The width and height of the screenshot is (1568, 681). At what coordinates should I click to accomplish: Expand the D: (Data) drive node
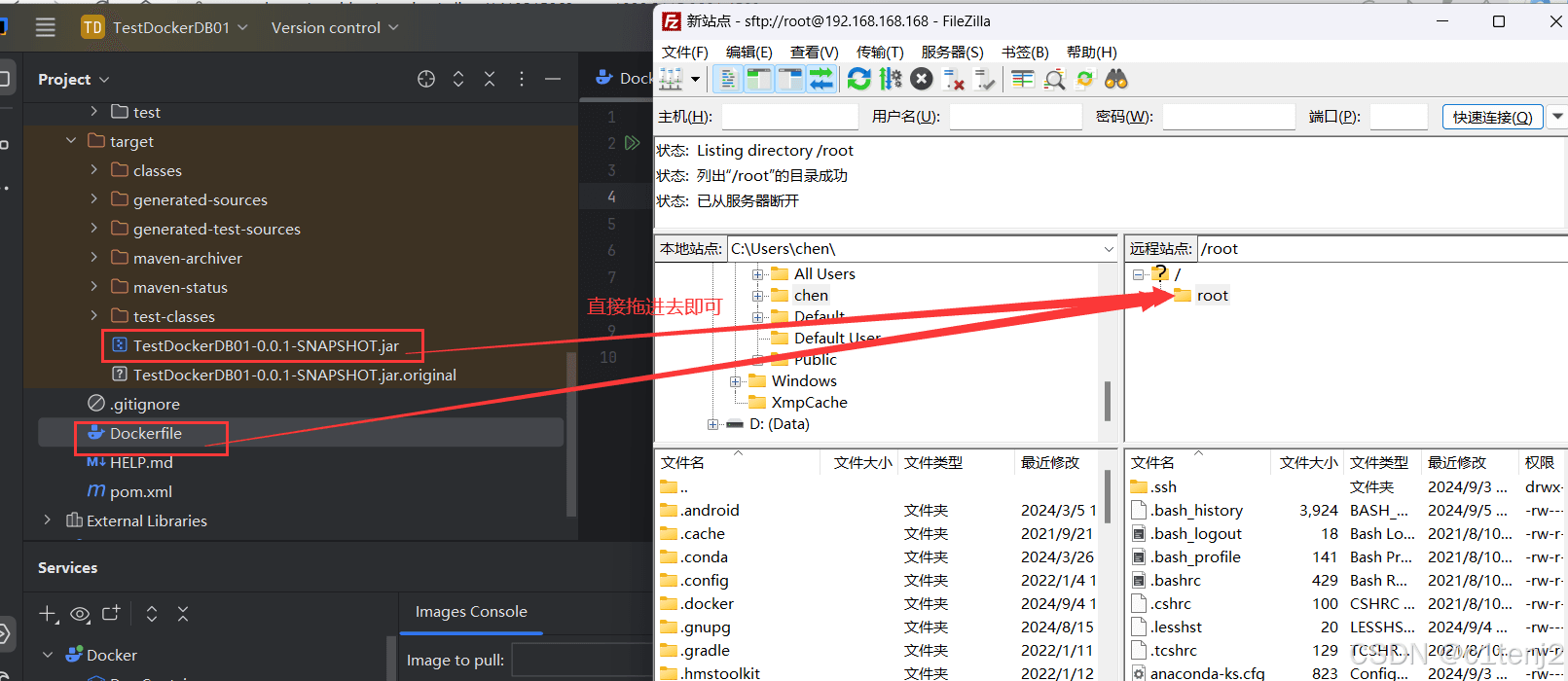pyautogui.click(x=712, y=424)
